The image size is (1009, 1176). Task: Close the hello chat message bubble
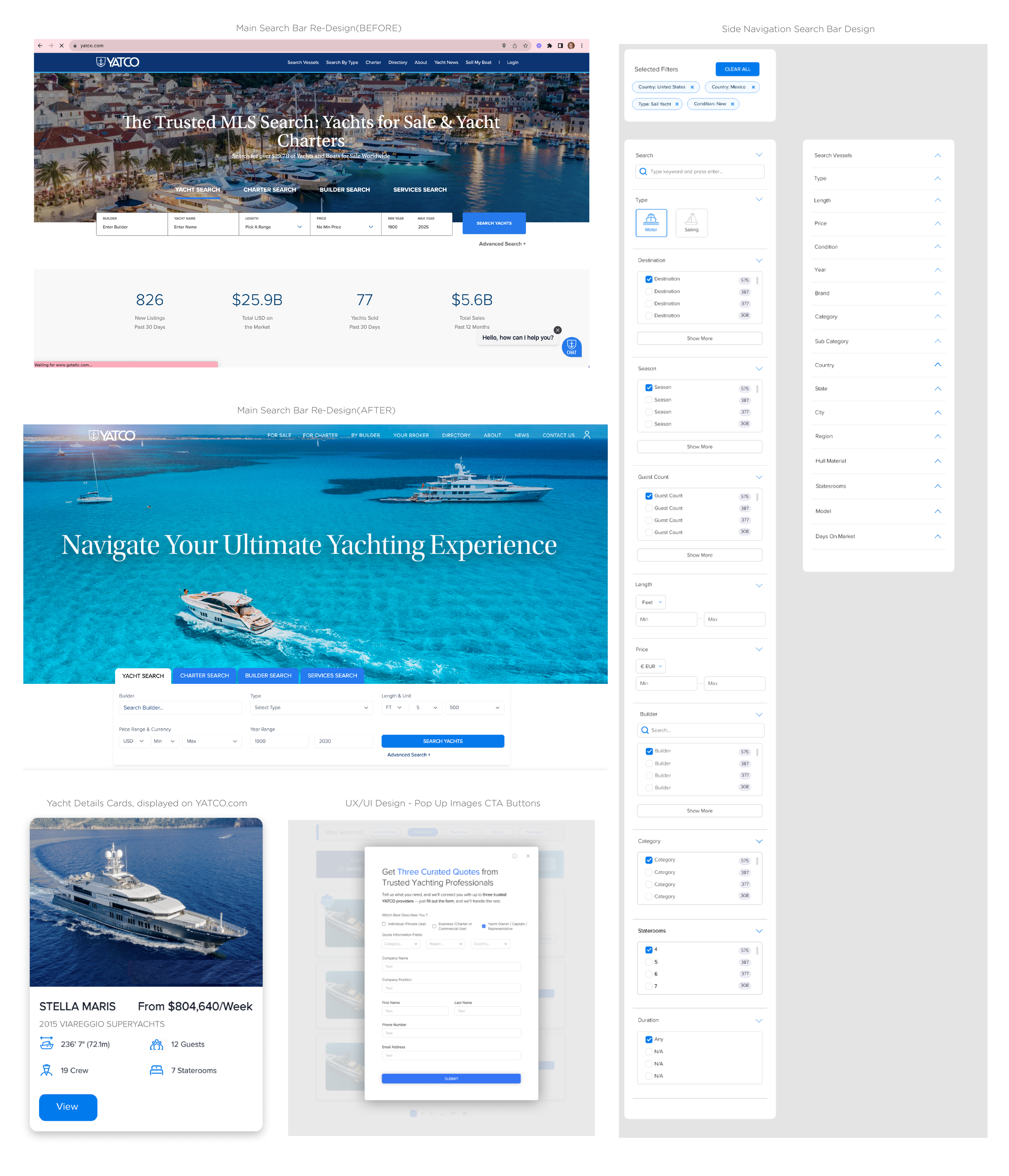tap(558, 330)
